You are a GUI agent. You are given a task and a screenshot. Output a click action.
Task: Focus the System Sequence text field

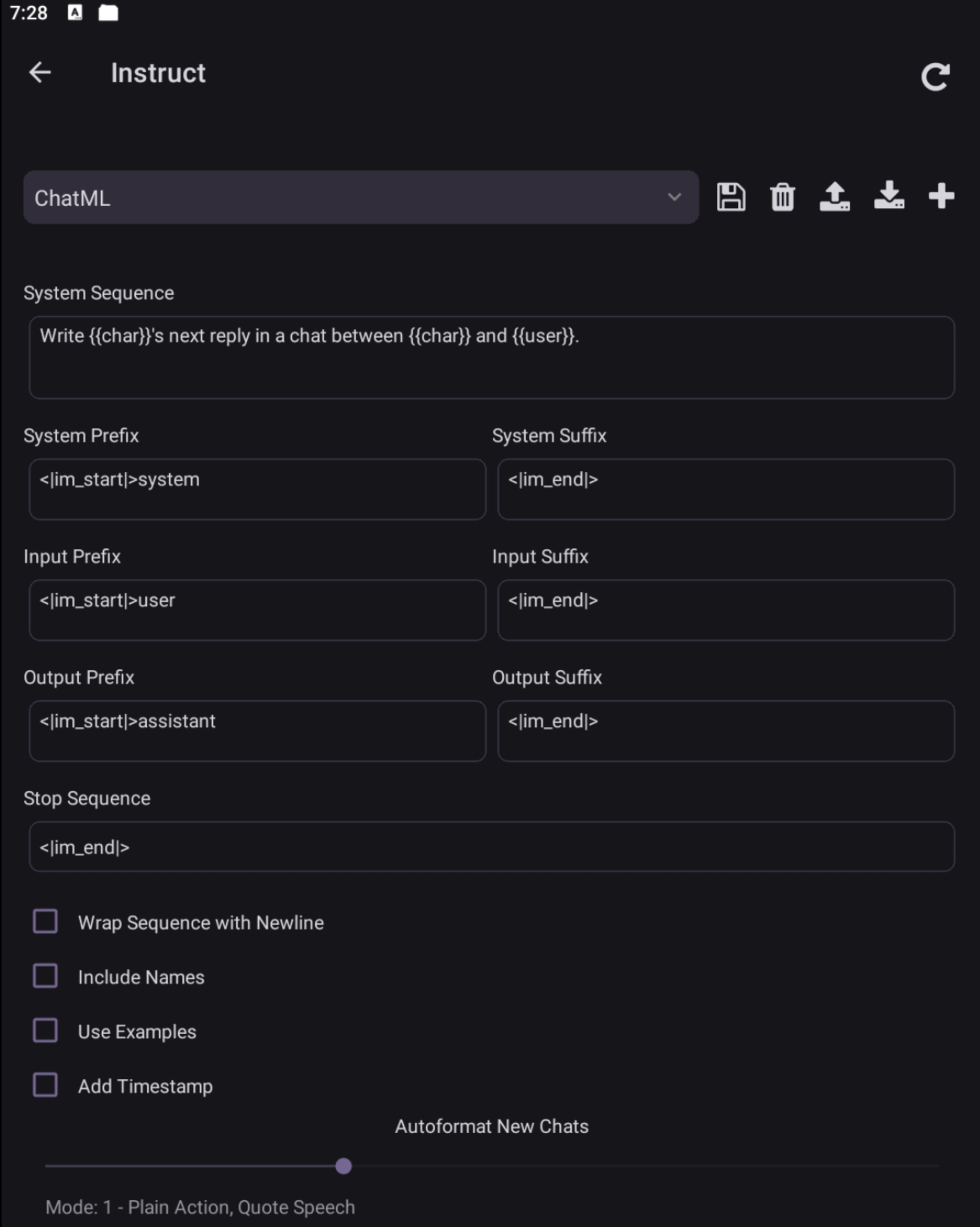[x=492, y=357]
